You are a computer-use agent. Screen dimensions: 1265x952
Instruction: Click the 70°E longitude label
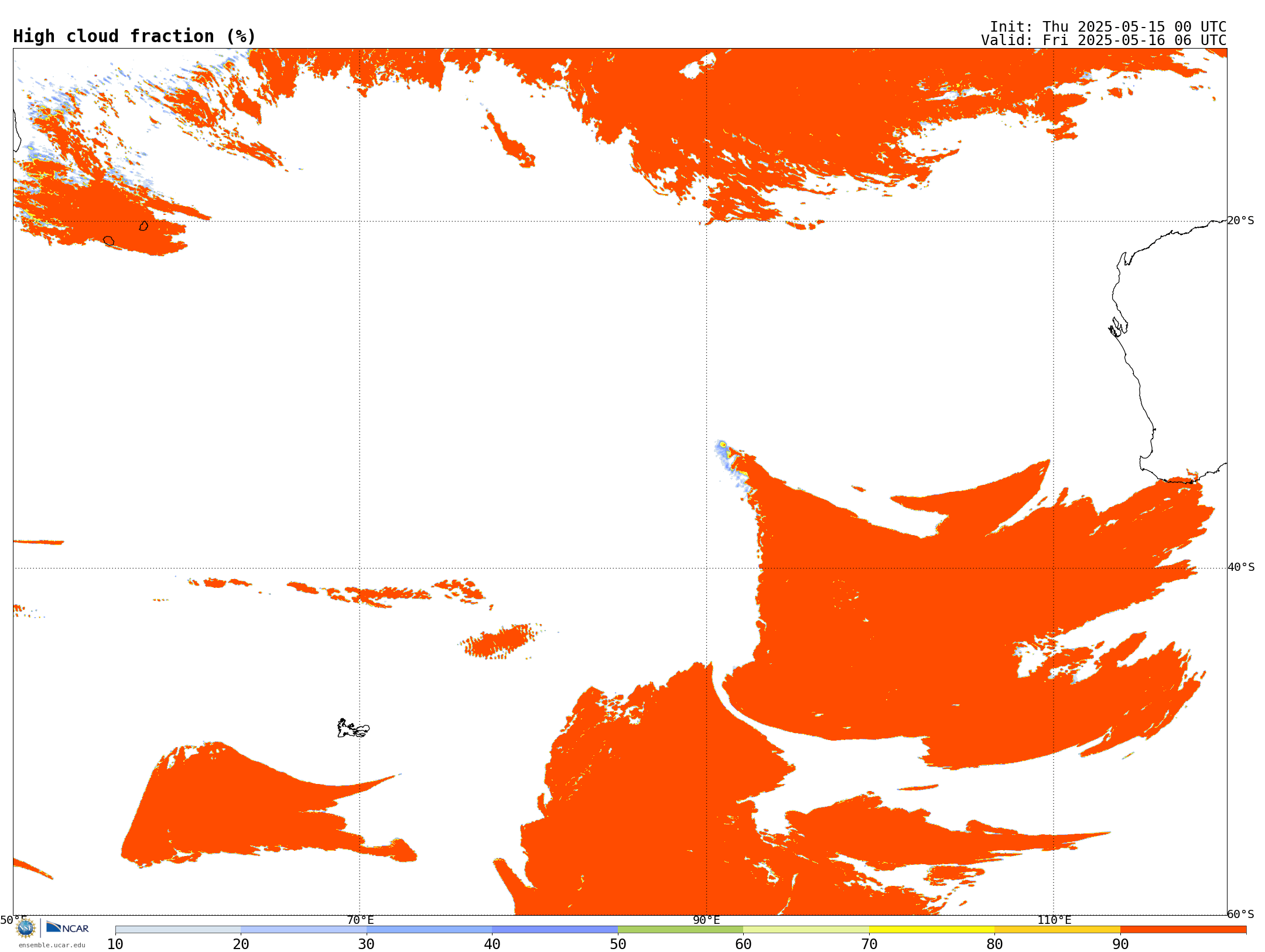360,920
